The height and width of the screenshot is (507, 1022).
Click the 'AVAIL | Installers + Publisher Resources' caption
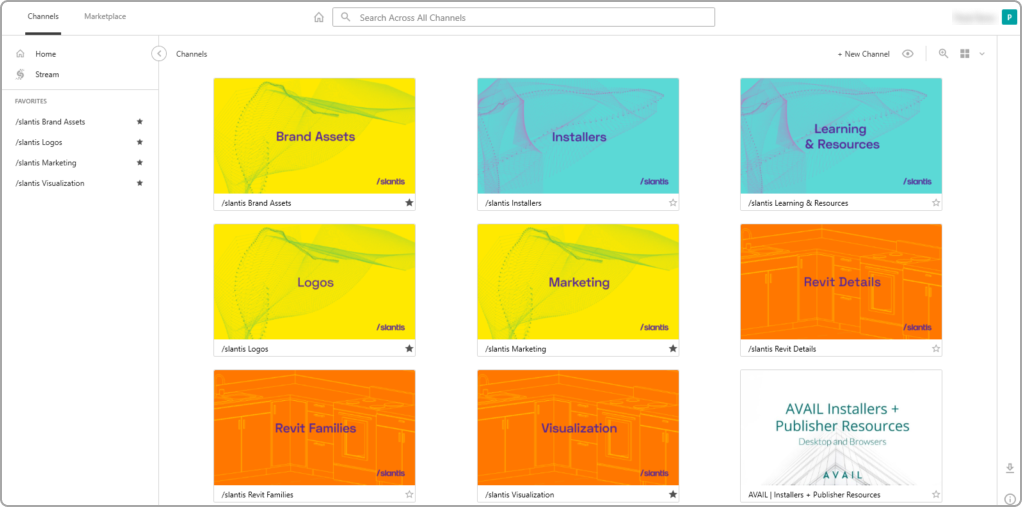813,495
